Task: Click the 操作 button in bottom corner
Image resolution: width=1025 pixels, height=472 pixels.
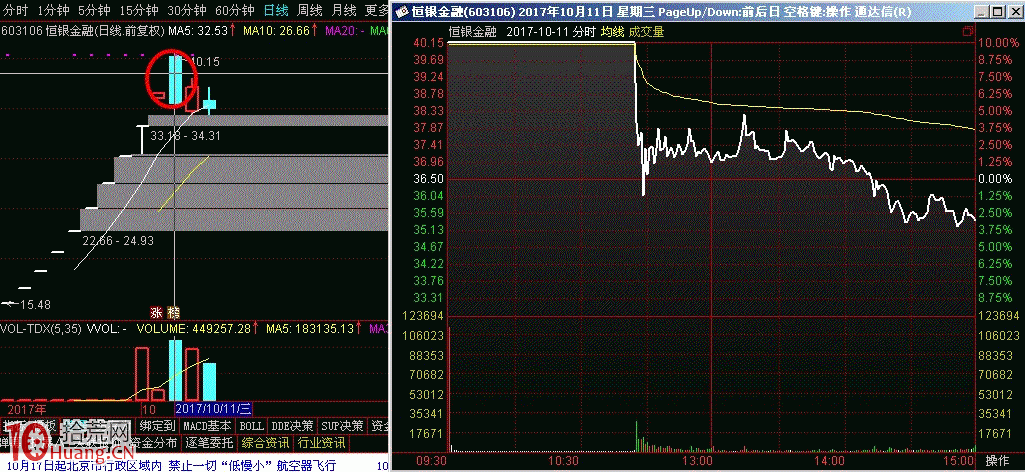Action: [996, 460]
